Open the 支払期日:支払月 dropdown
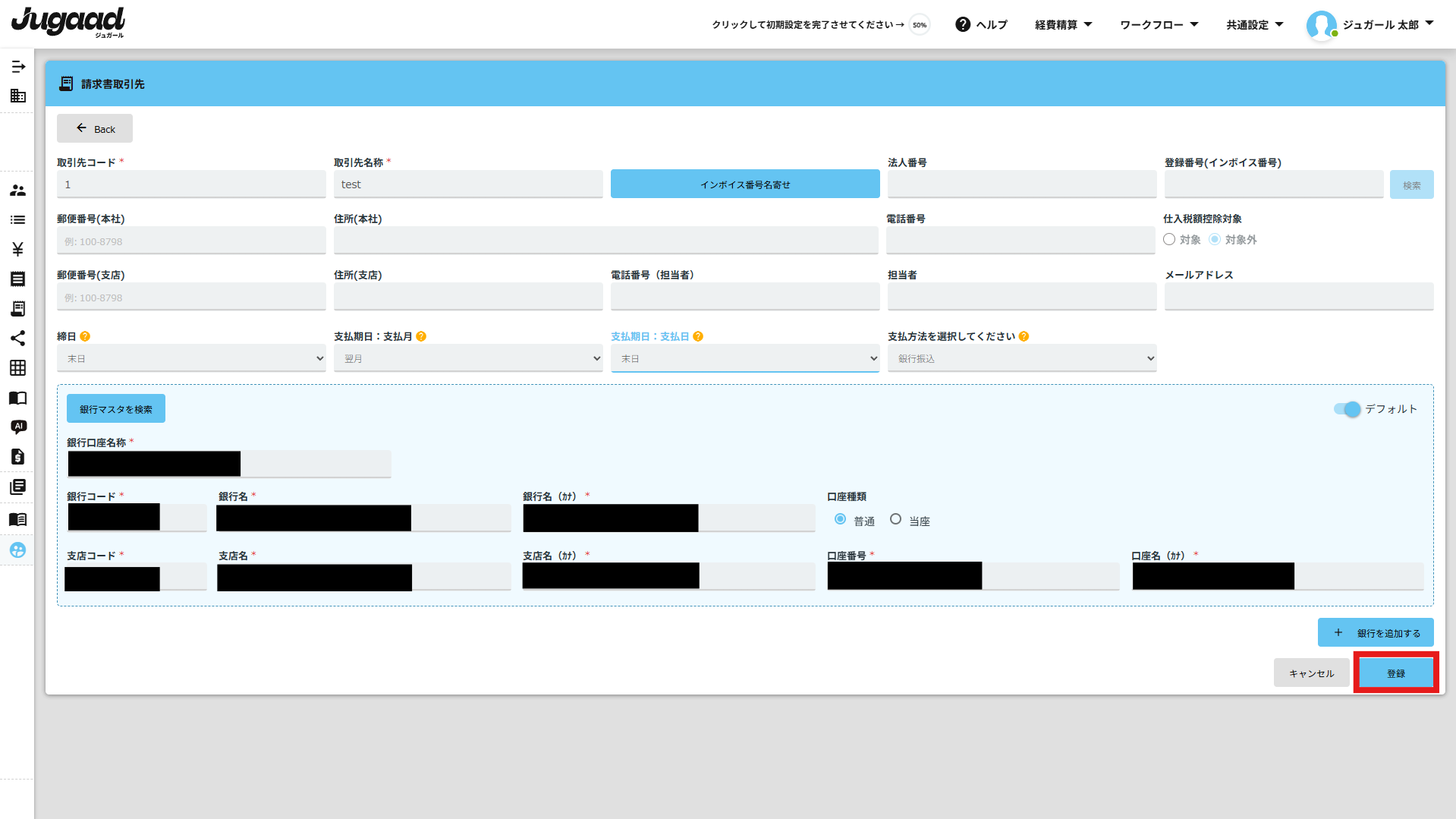Image resolution: width=1456 pixels, height=819 pixels. [468, 358]
